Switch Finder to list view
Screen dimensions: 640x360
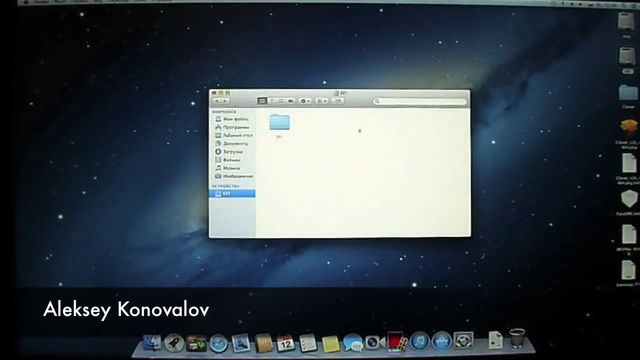point(272,101)
